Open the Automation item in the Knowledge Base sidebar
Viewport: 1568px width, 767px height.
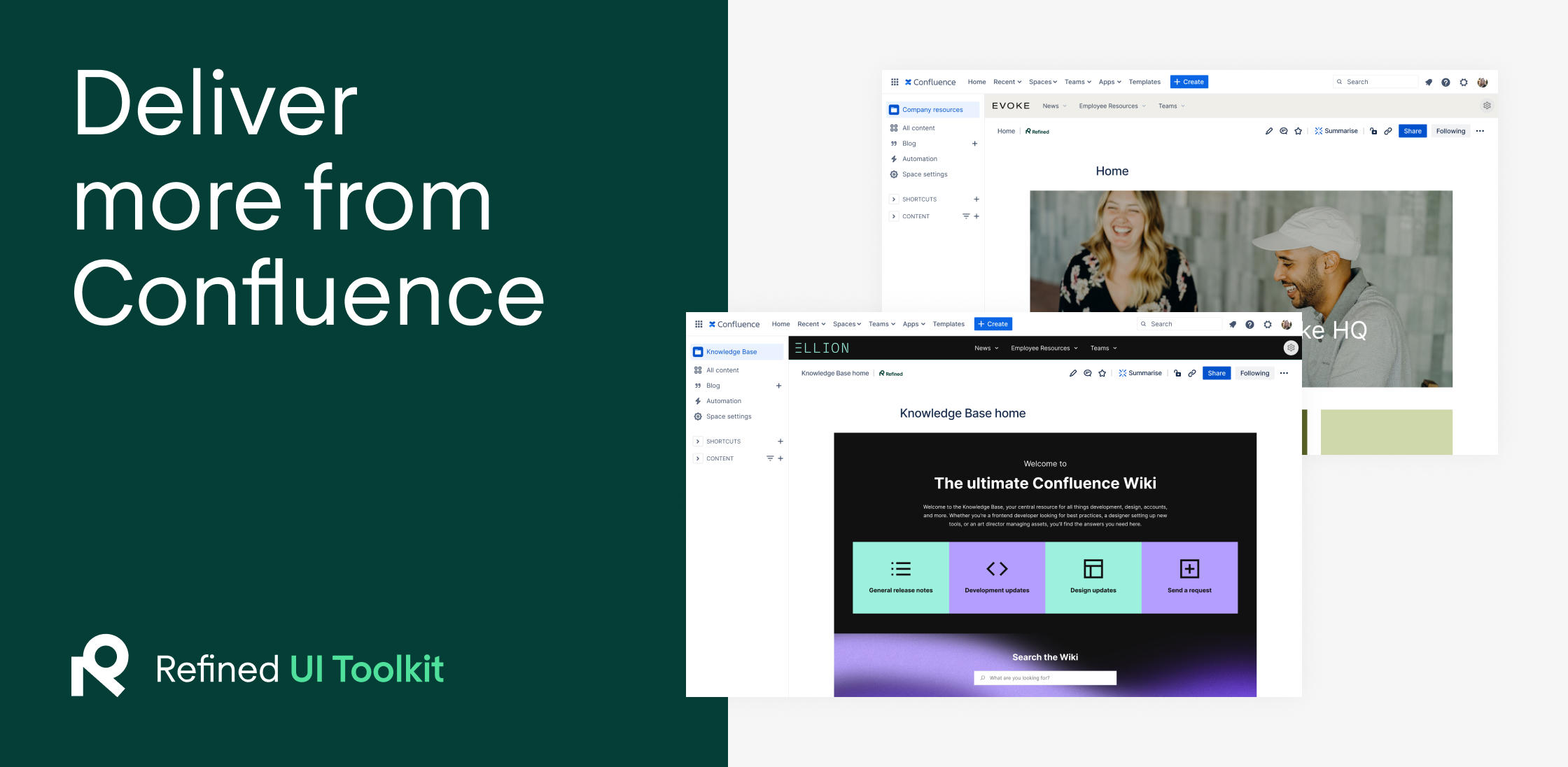coord(724,400)
